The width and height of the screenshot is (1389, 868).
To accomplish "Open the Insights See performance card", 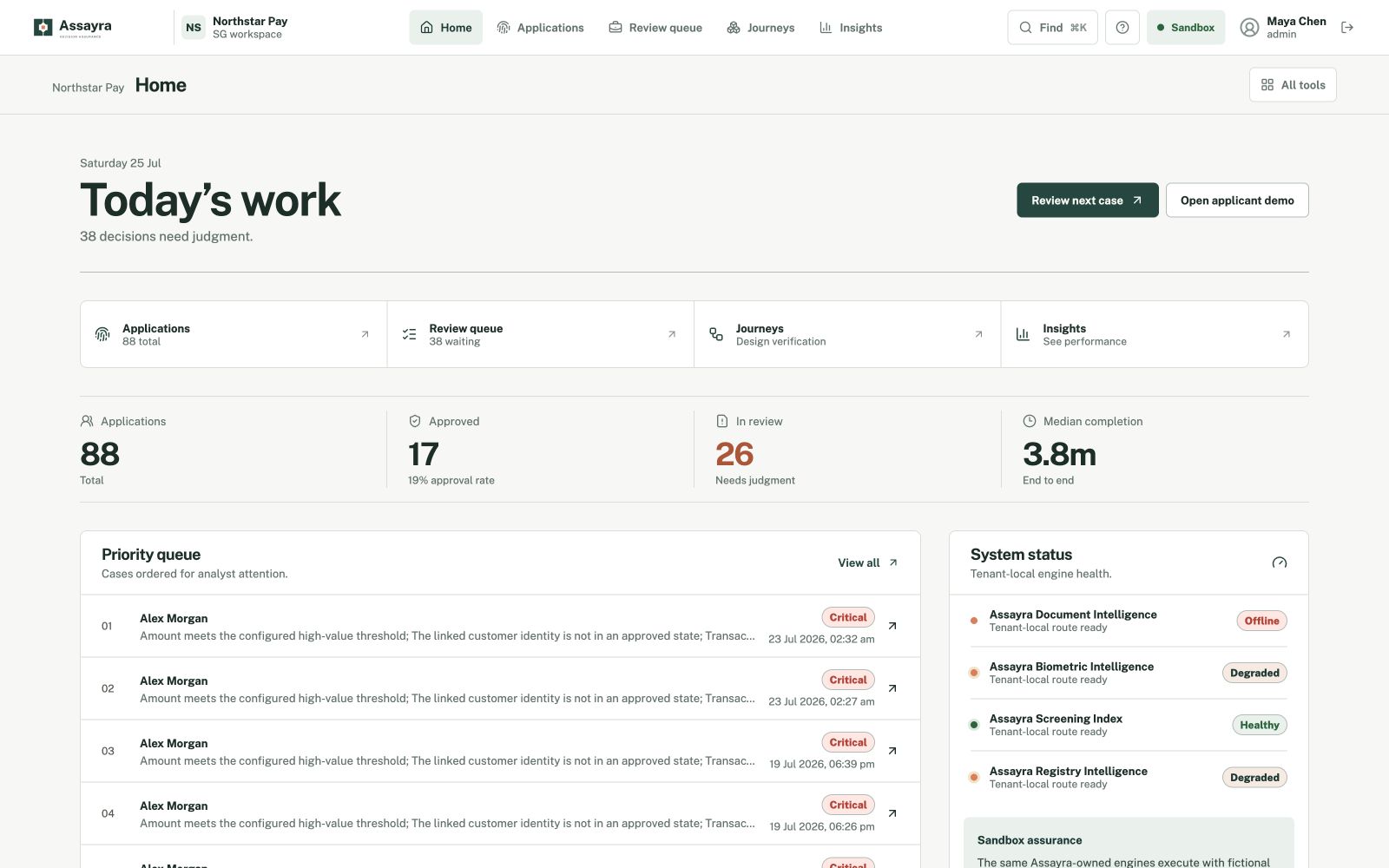I will click(x=1155, y=334).
